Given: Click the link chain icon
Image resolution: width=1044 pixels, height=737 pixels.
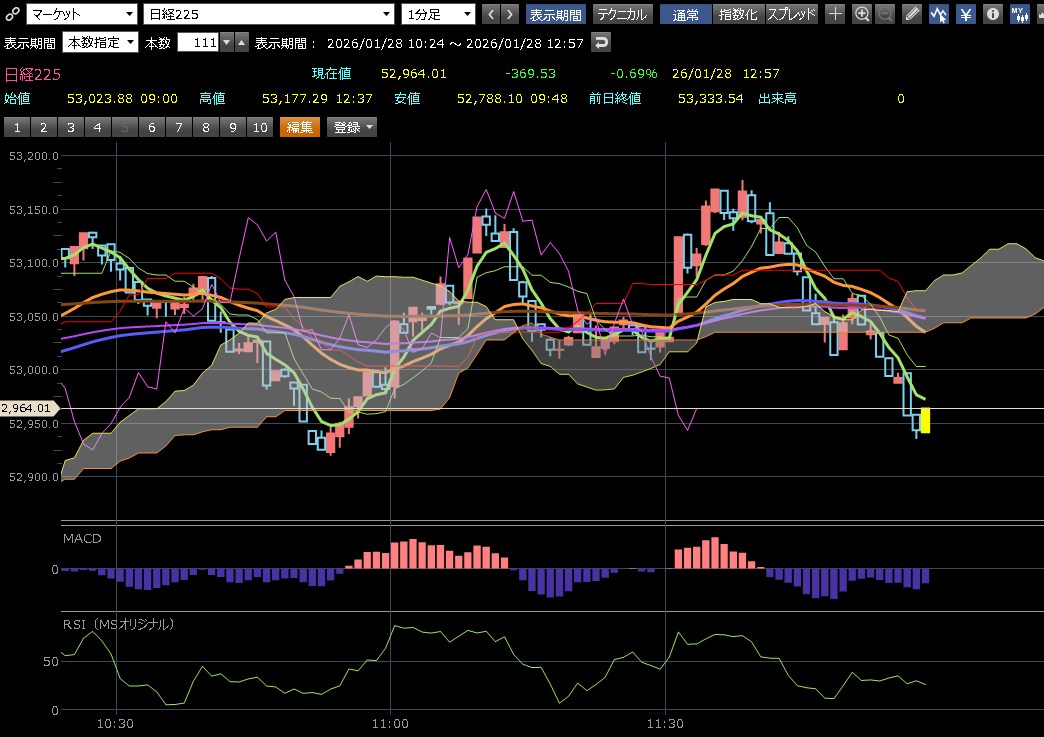Looking at the screenshot, I should (12, 14).
